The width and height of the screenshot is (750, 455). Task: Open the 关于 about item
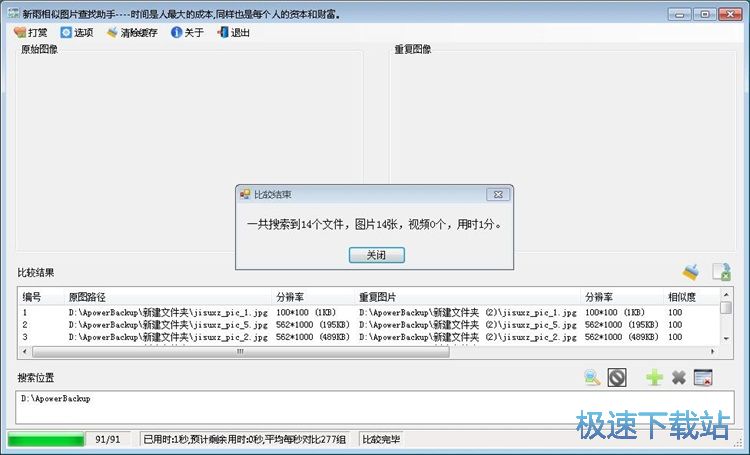tap(187, 32)
